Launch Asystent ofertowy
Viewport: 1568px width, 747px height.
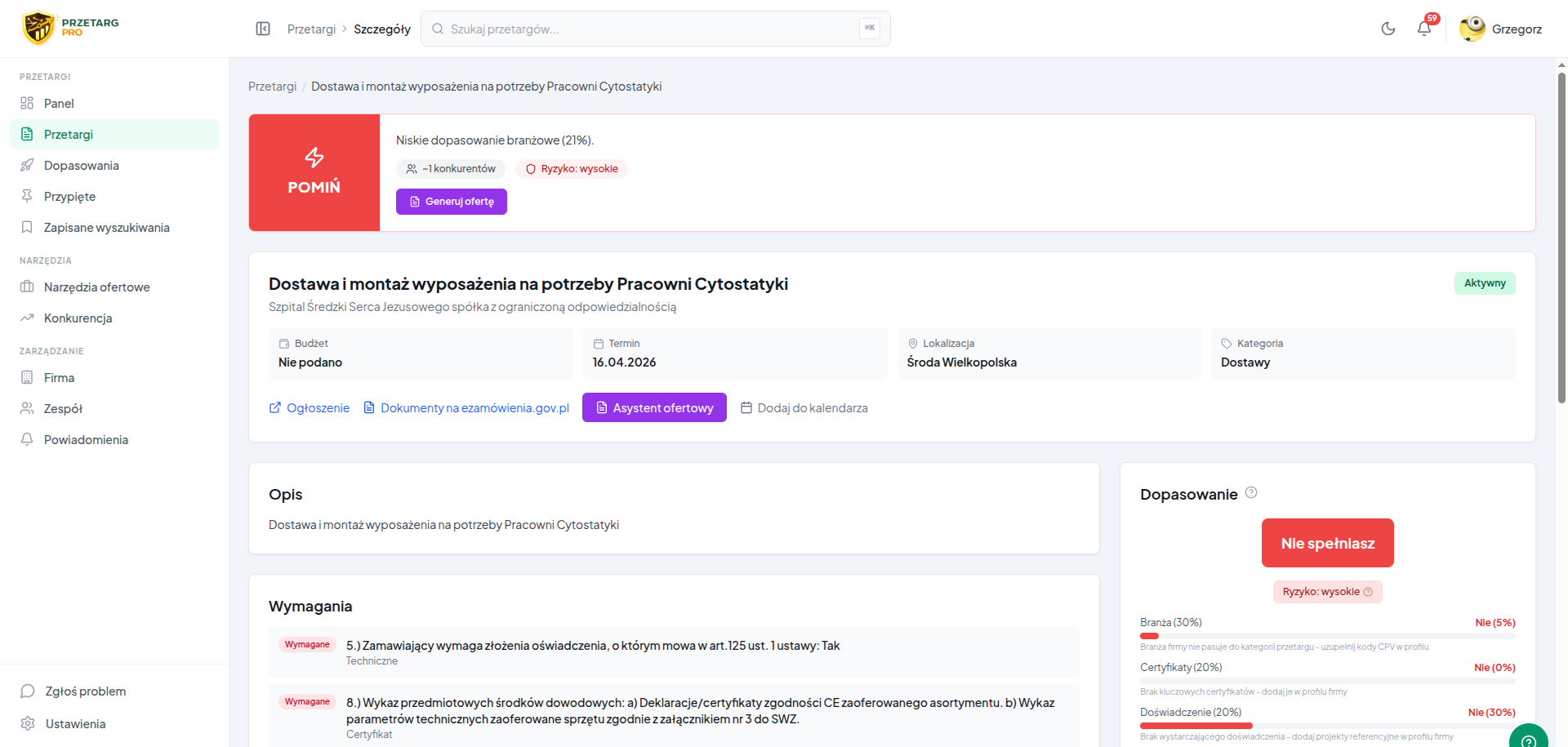pos(654,407)
